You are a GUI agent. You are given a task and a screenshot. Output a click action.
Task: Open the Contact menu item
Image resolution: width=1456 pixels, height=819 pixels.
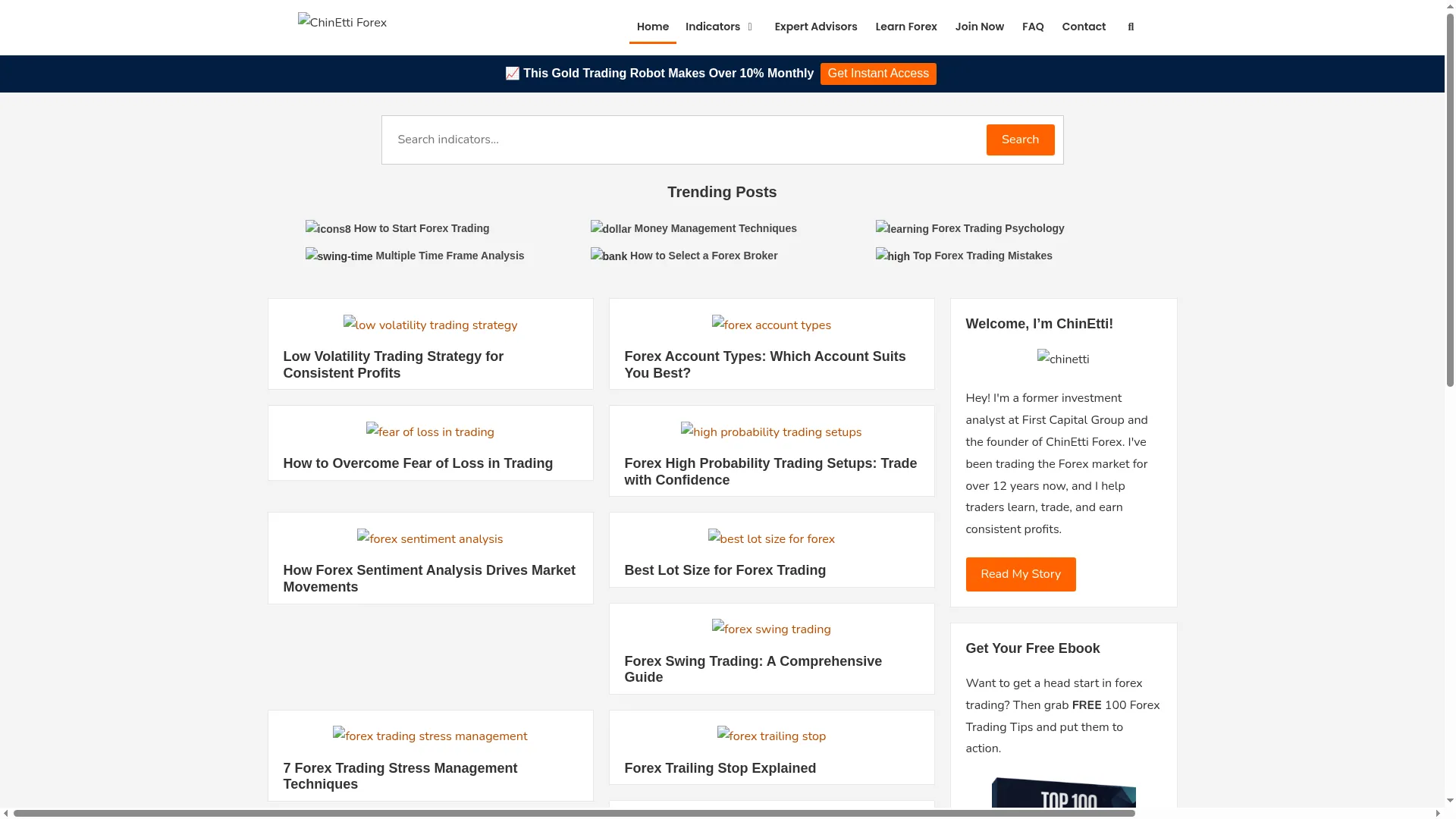coord(1084,27)
